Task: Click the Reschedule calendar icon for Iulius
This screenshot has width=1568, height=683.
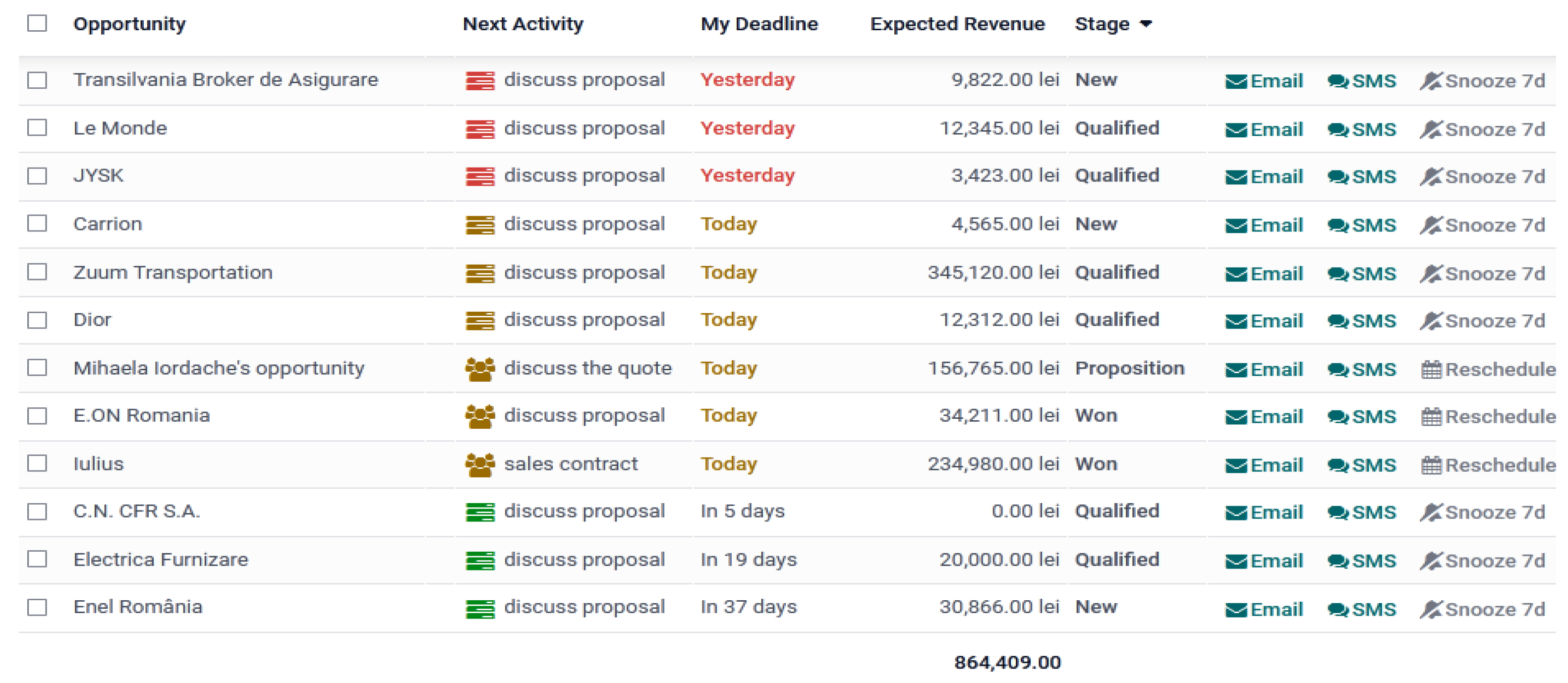Action: (1431, 466)
